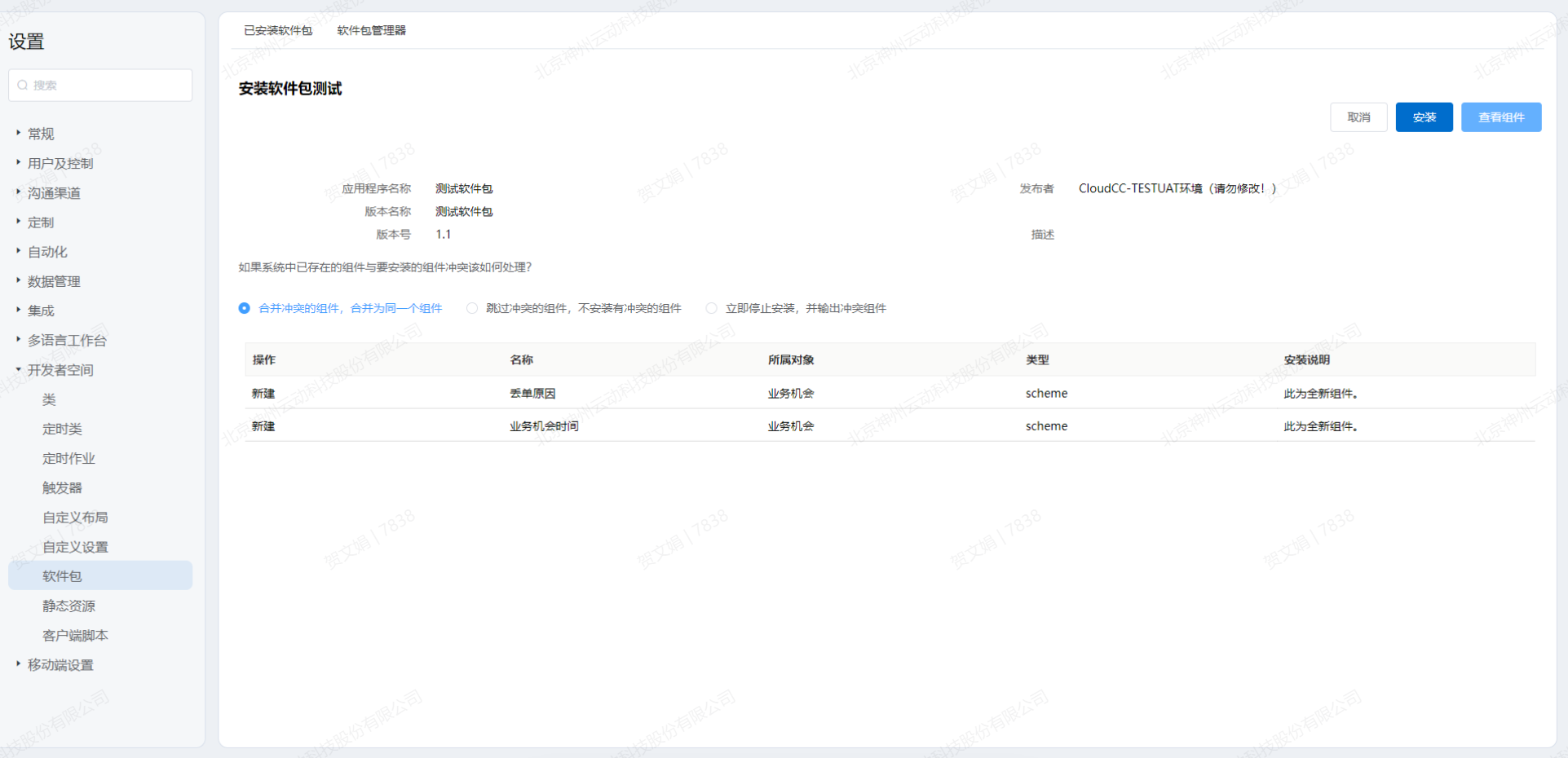The image size is (1568, 758).
Task: Collapse the 开发者空间 section
Action: (x=19, y=369)
